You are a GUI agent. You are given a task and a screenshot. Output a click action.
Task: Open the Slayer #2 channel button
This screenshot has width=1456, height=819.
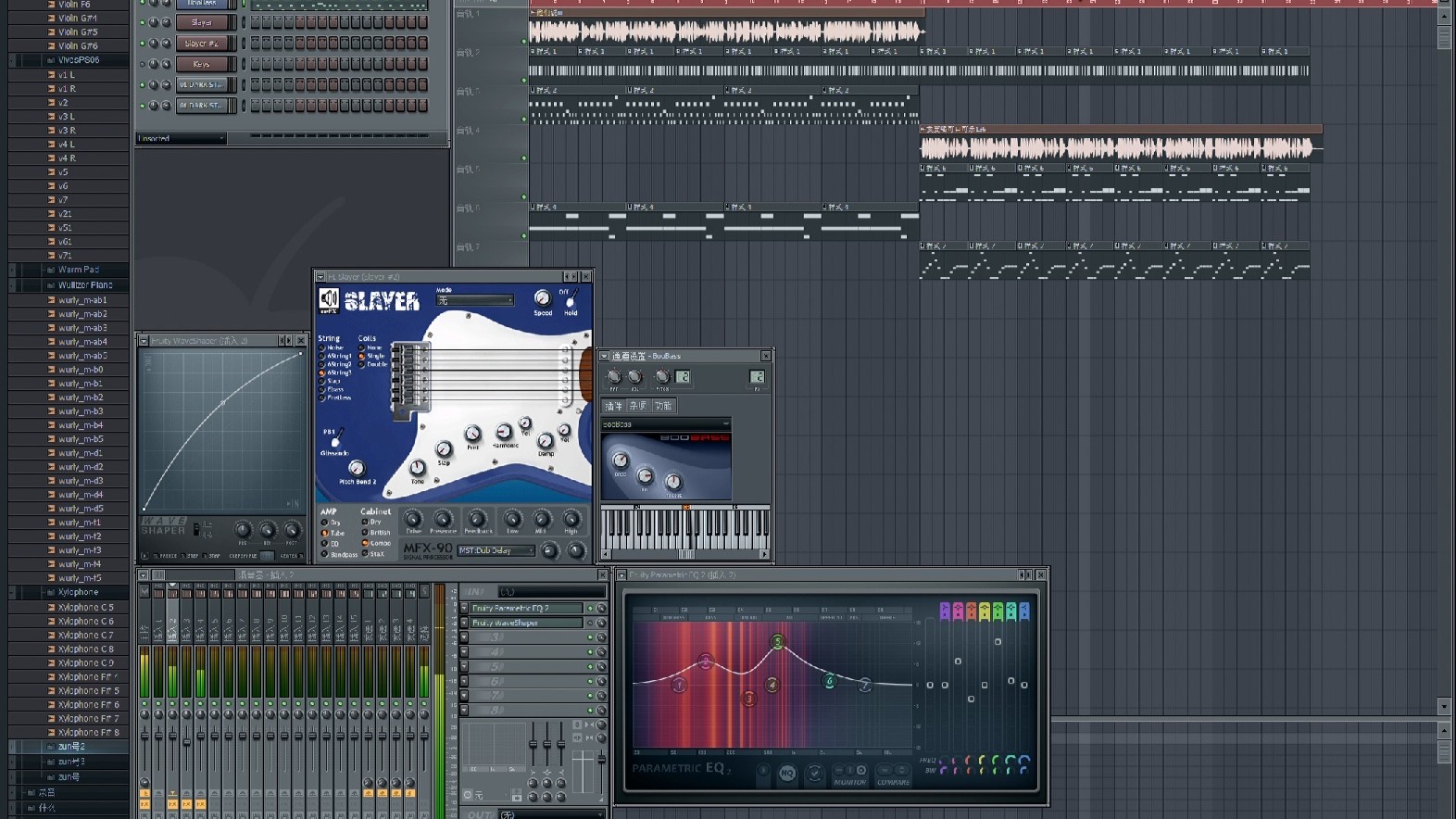tap(202, 44)
